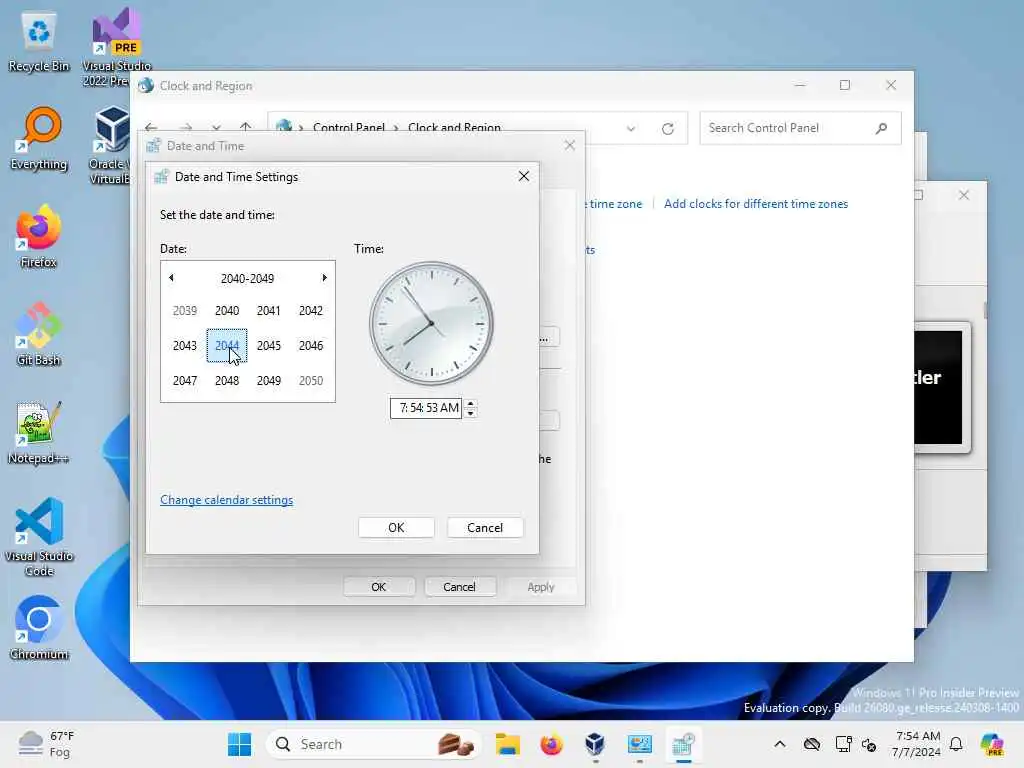Select year 2044 in the calendar

pyautogui.click(x=227, y=345)
